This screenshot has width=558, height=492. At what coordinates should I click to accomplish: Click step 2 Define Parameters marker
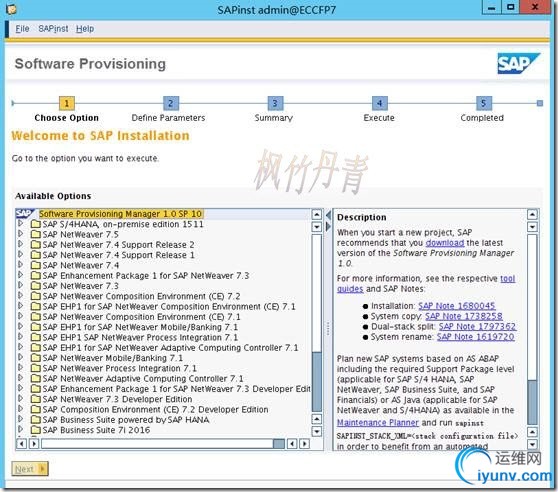[170, 104]
